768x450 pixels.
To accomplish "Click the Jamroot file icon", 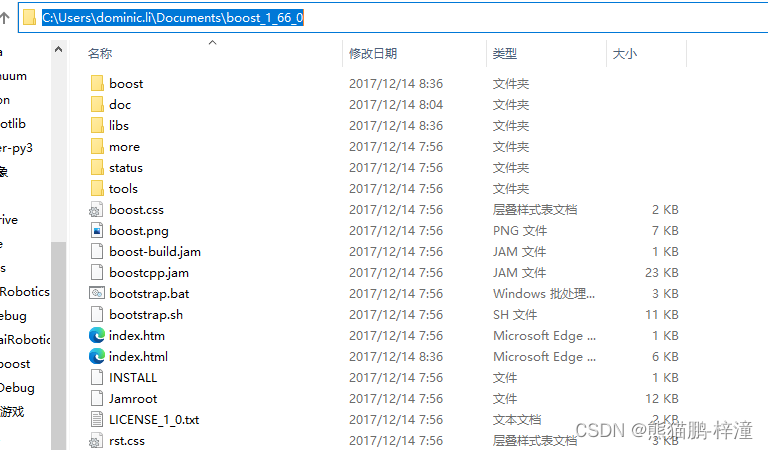I will click(x=97, y=399).
